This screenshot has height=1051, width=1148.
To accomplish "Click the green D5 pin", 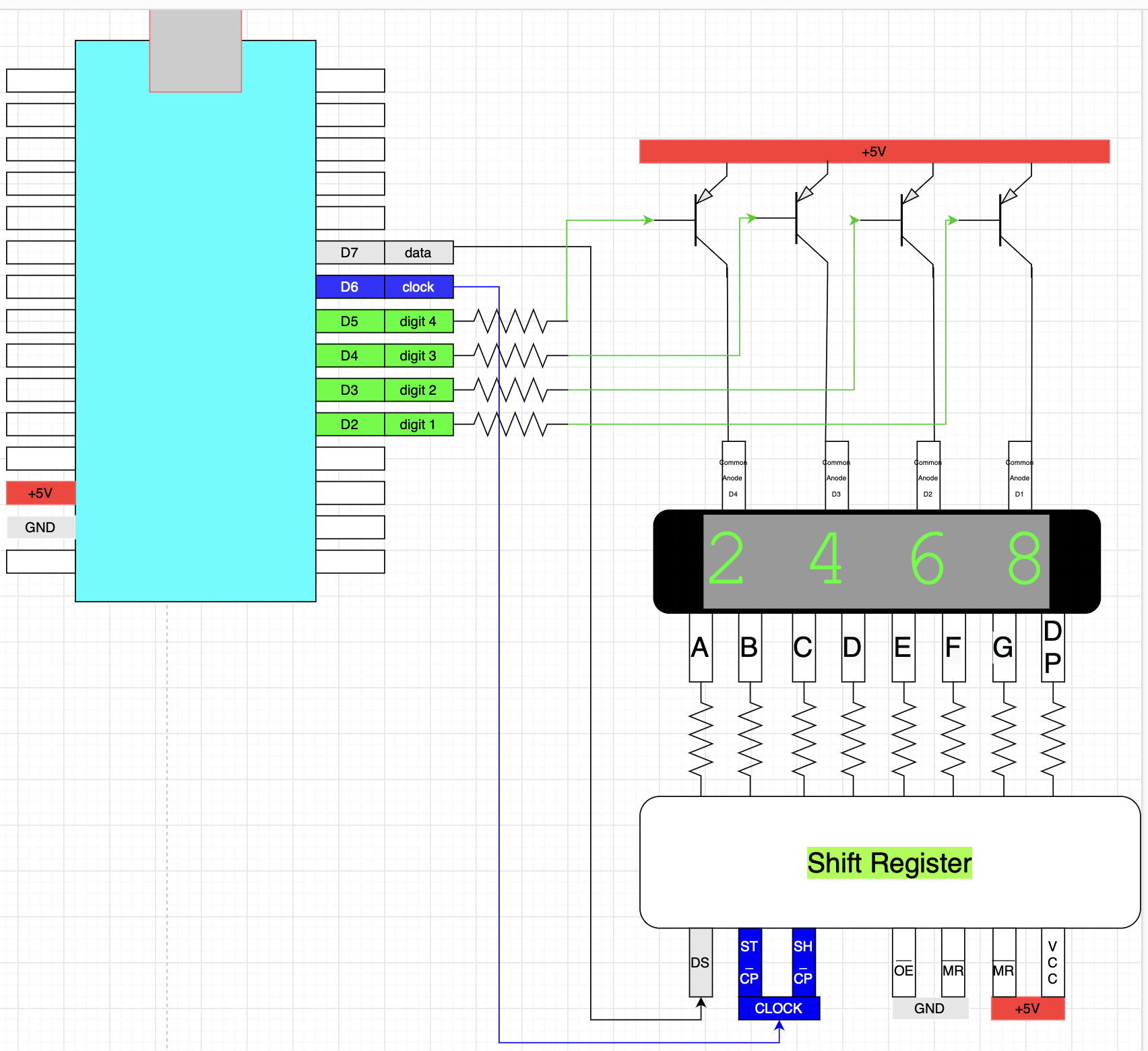I will (x=350, y=321).
